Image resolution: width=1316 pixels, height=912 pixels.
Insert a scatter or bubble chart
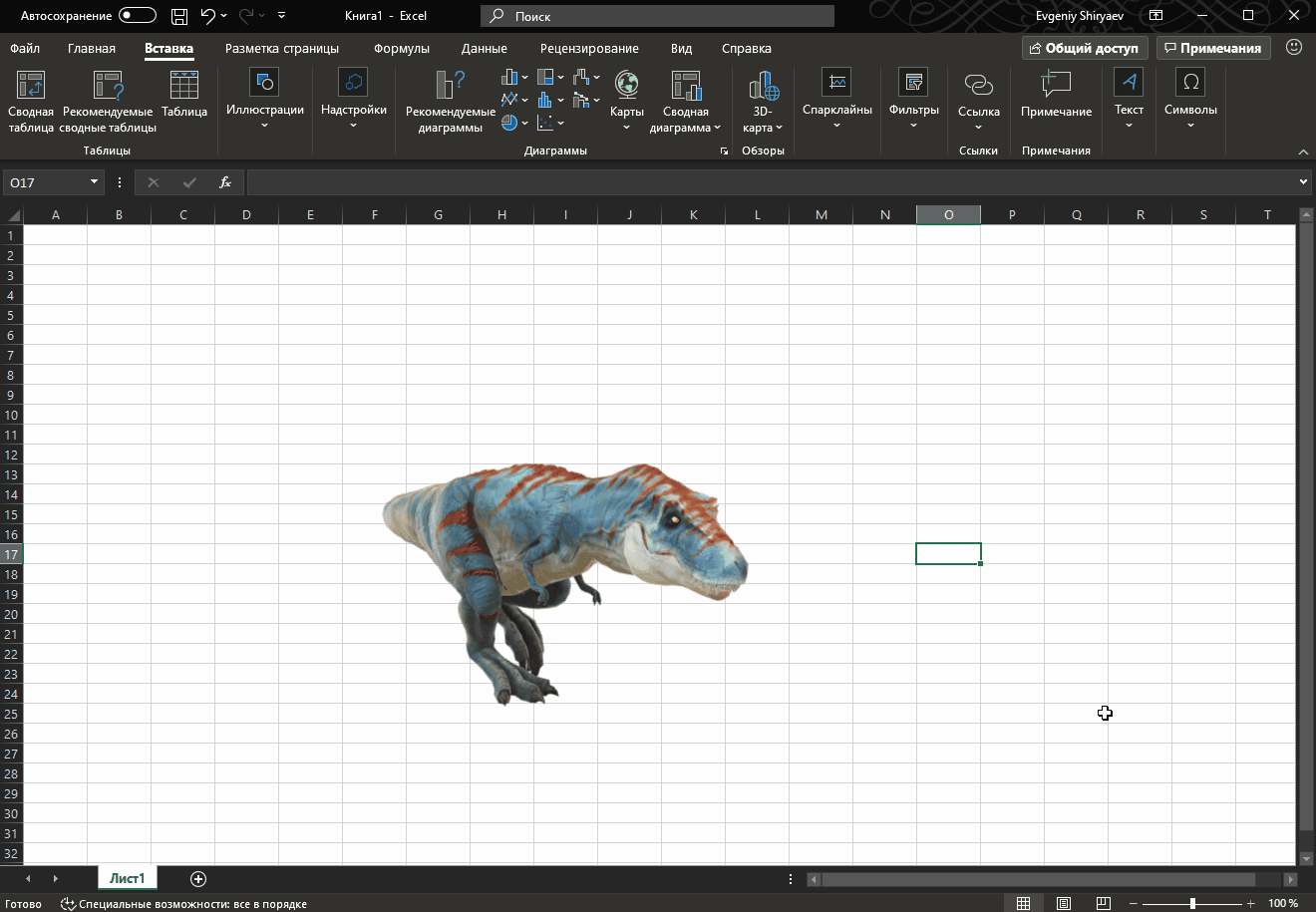(x=550, y=123)
